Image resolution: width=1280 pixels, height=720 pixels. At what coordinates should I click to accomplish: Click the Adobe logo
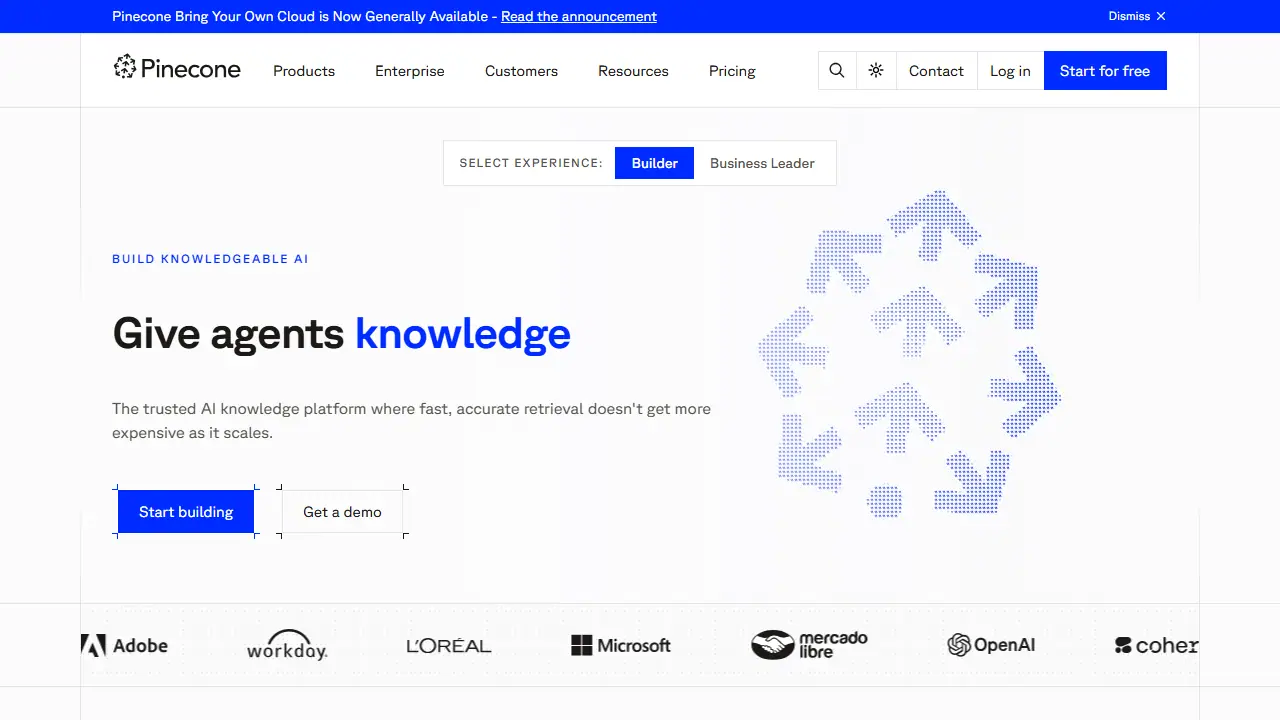(x=125, y=645)
